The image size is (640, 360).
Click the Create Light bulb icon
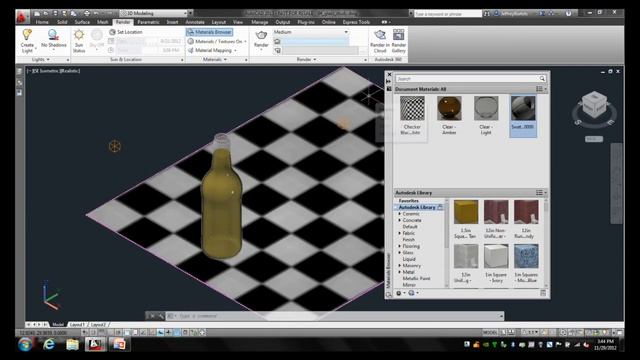point(27,35)
